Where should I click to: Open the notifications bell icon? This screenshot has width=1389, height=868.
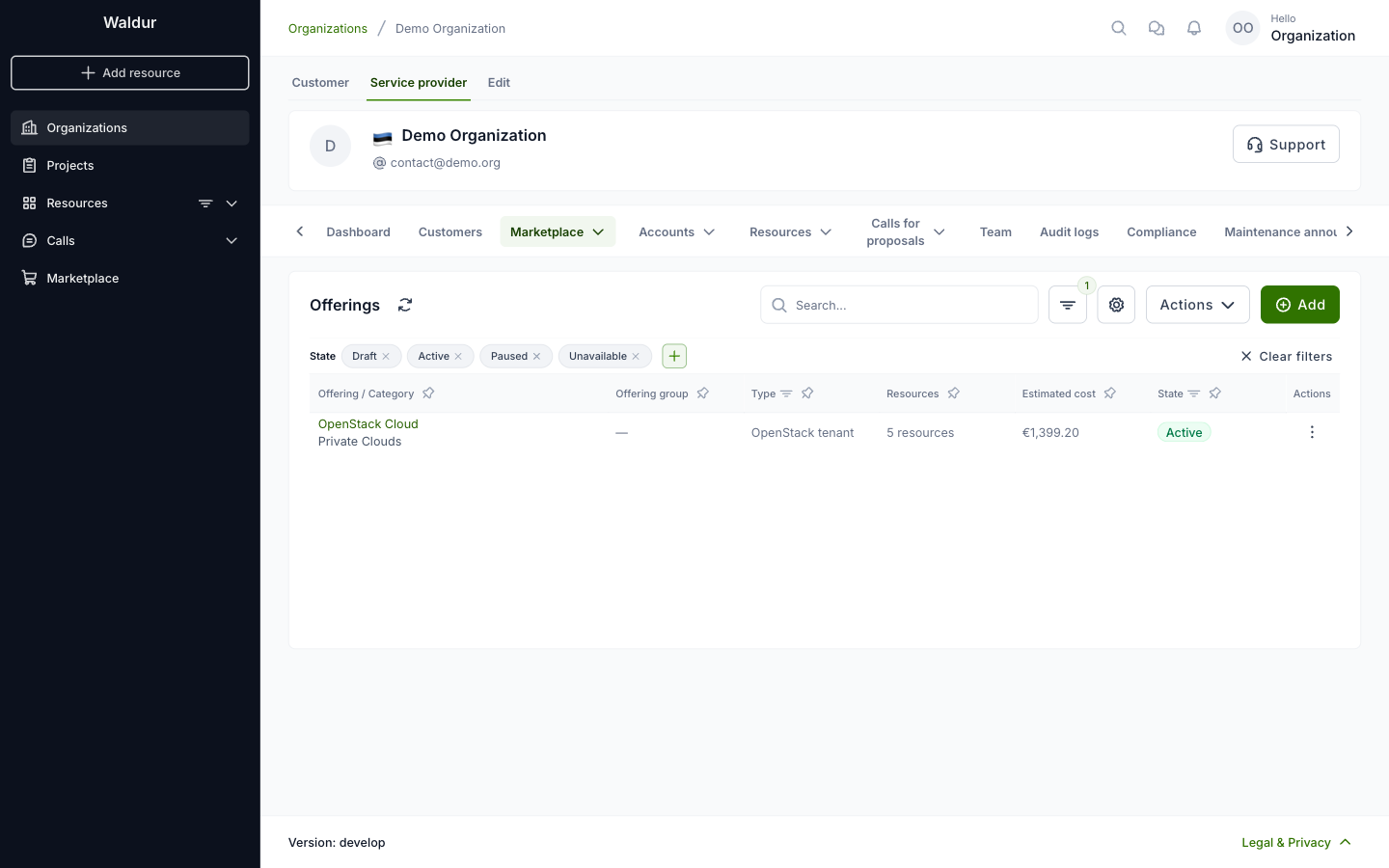[1194, 28]
